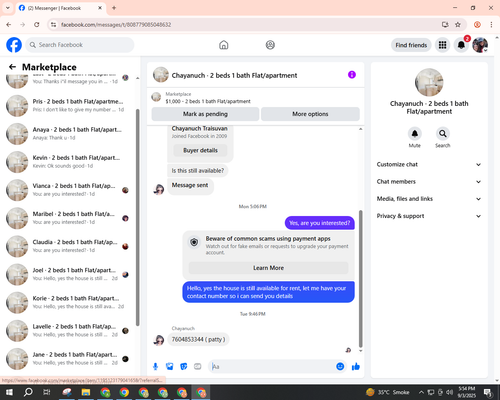The image size is (500, 400).
Task: Open Windows taskbar search
Action: point(28,392)
